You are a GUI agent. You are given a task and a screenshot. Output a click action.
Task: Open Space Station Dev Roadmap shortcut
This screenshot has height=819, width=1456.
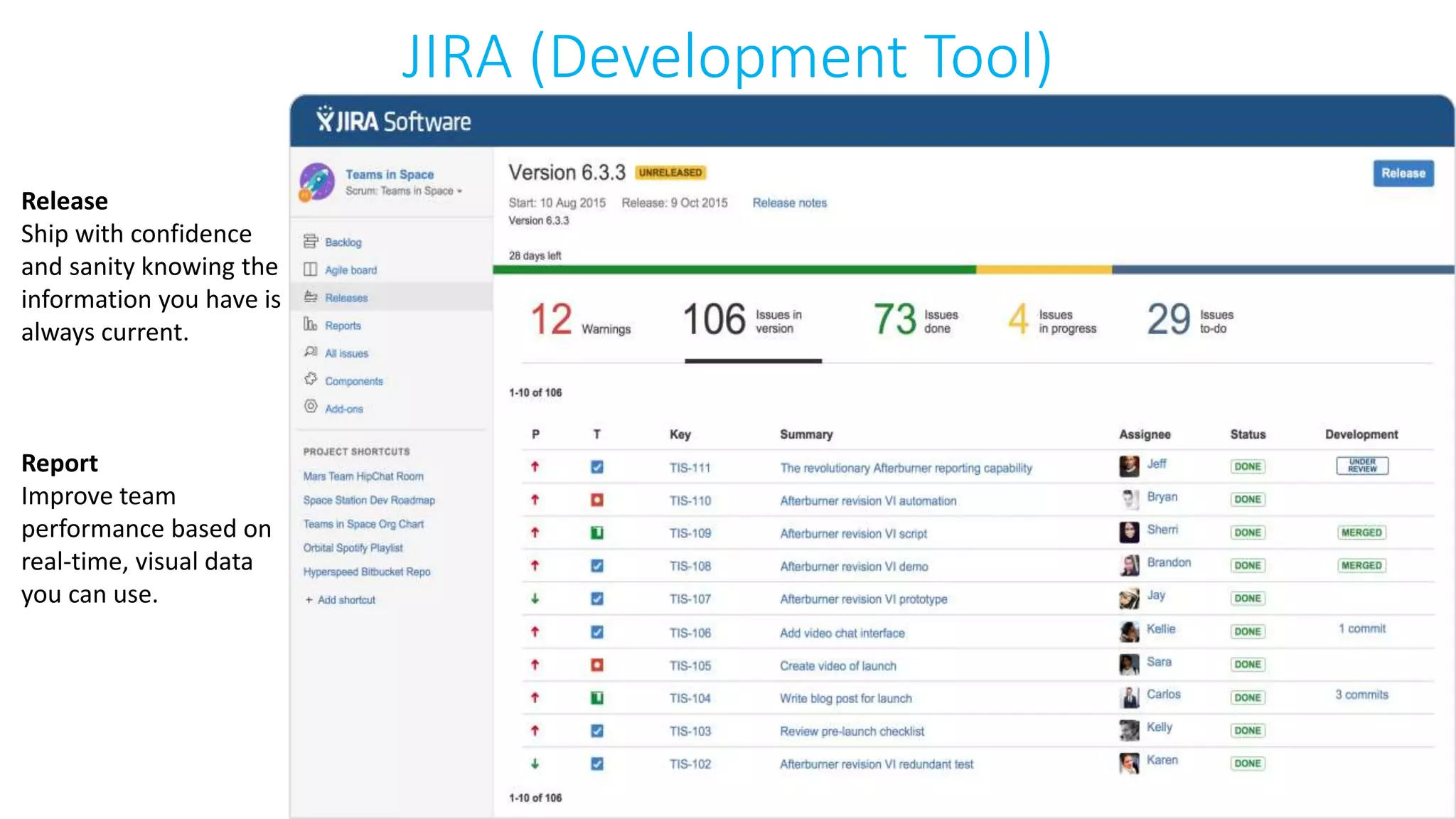point(369,500)
